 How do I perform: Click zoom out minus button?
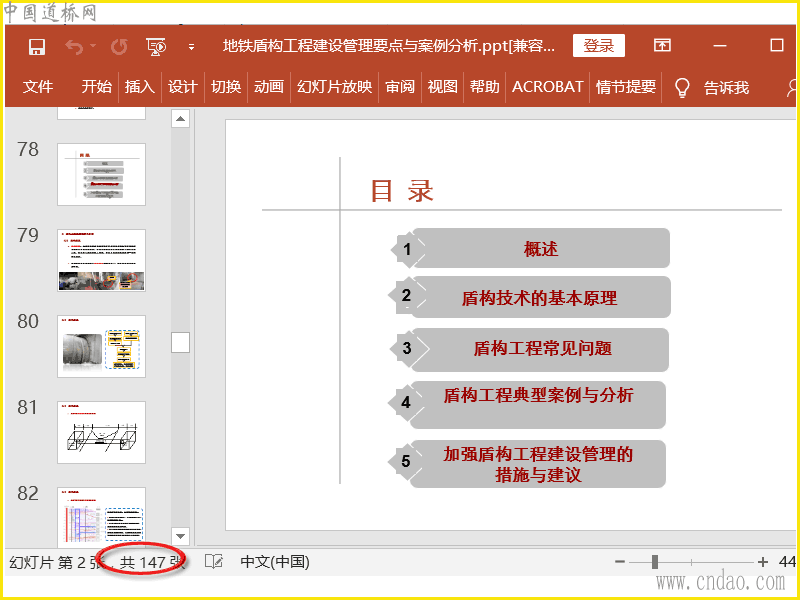click(620, 562)
